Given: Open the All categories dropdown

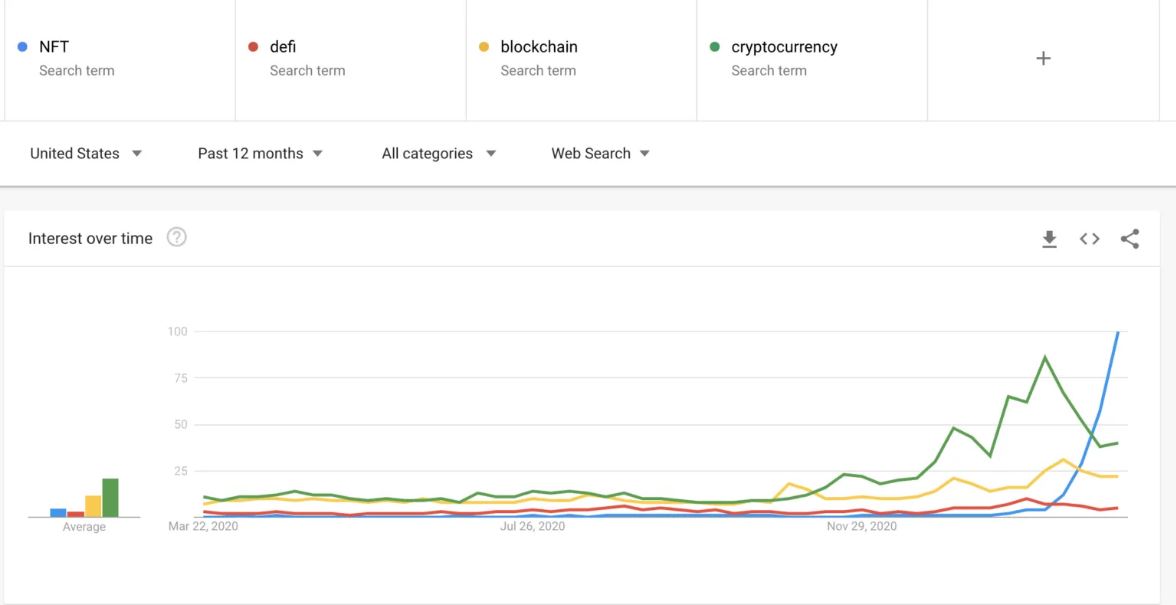Looking at the screenshot, I should coord(439,154).
